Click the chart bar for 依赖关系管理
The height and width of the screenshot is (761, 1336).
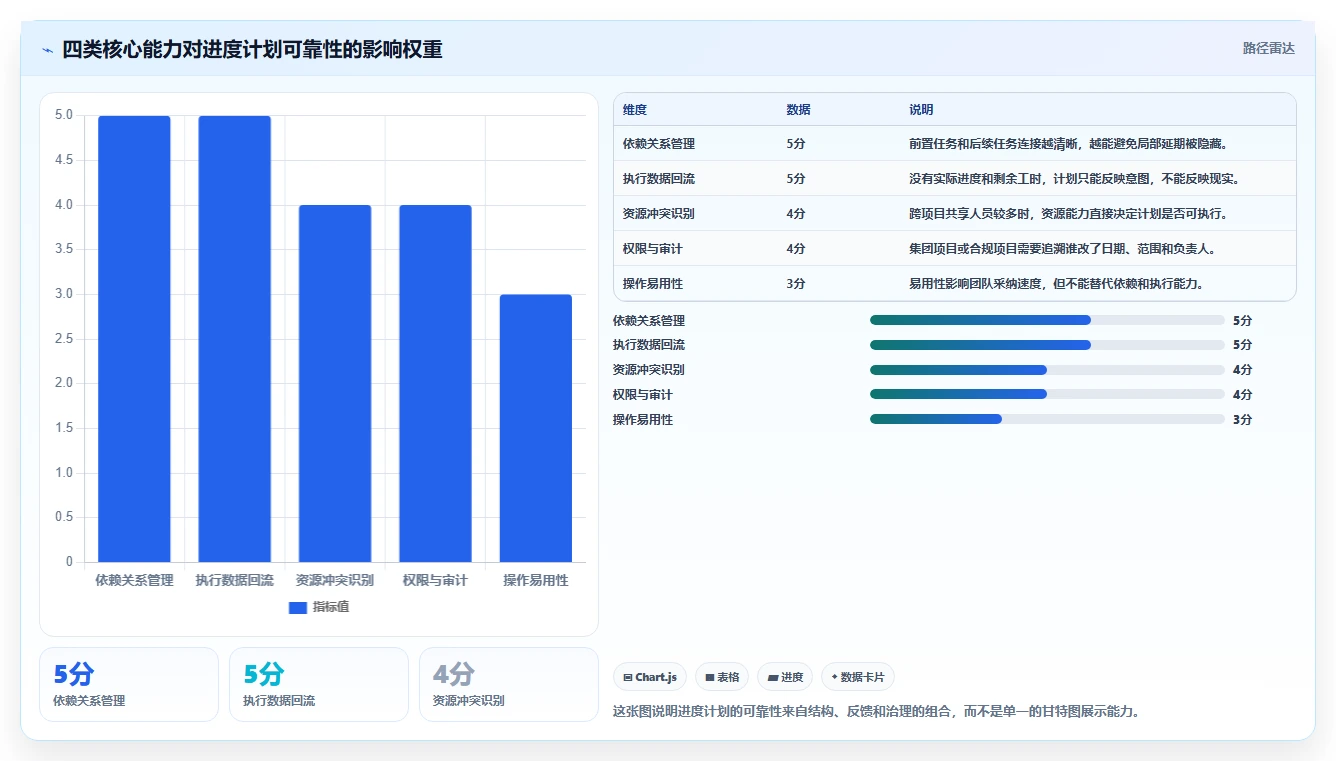point(134,339)
